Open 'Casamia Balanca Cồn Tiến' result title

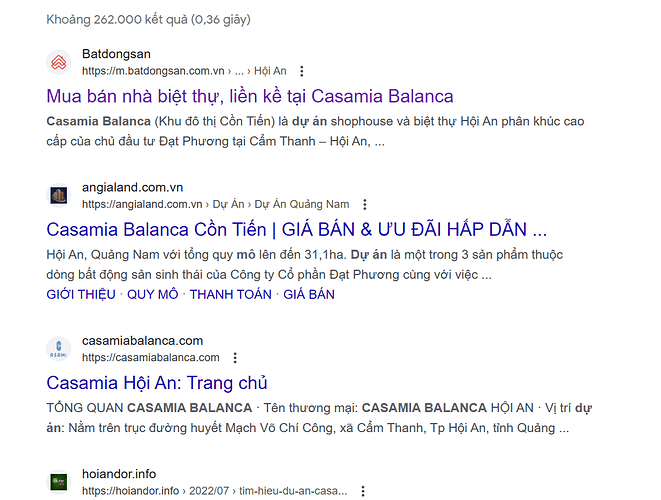pos(296,230)
